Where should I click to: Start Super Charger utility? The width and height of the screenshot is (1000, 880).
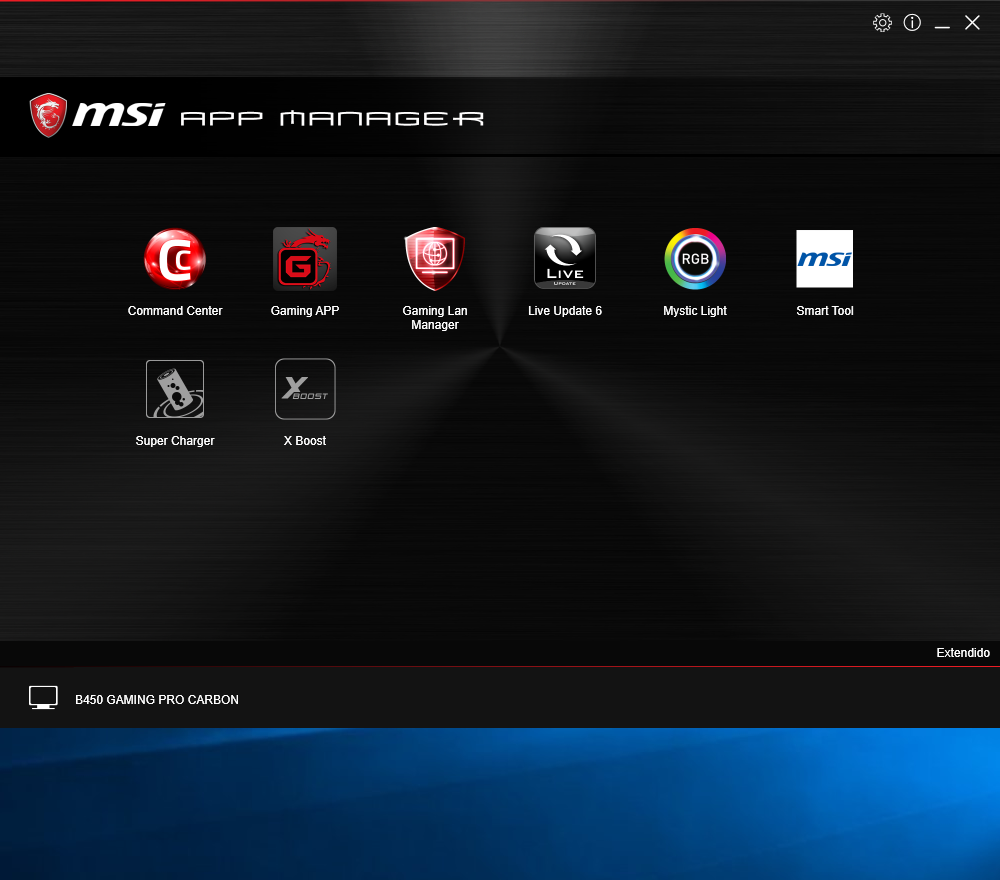coord(175,389)
